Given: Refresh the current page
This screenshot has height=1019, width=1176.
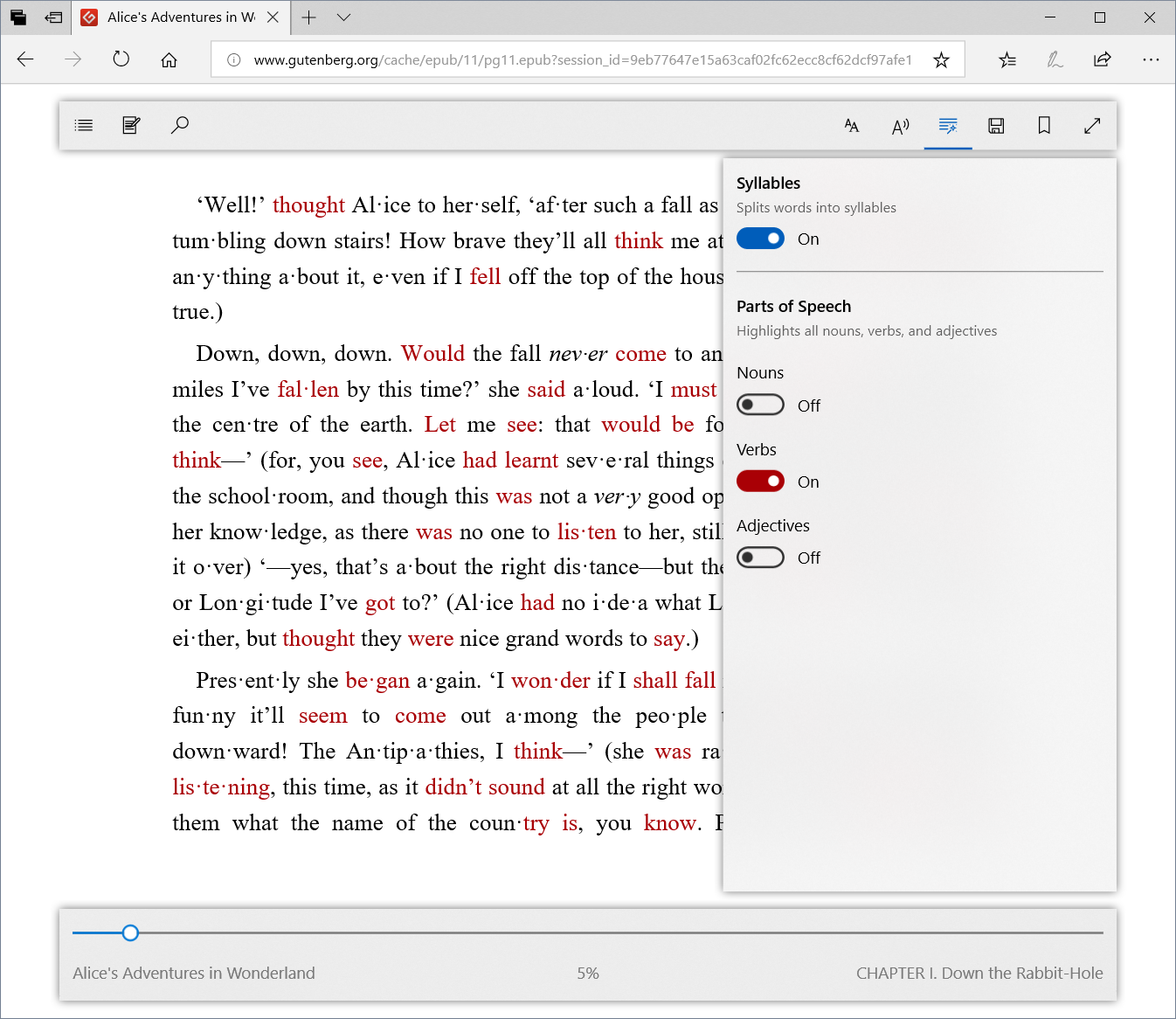Looking at the screenshot, I should click(x=121, y=59).
